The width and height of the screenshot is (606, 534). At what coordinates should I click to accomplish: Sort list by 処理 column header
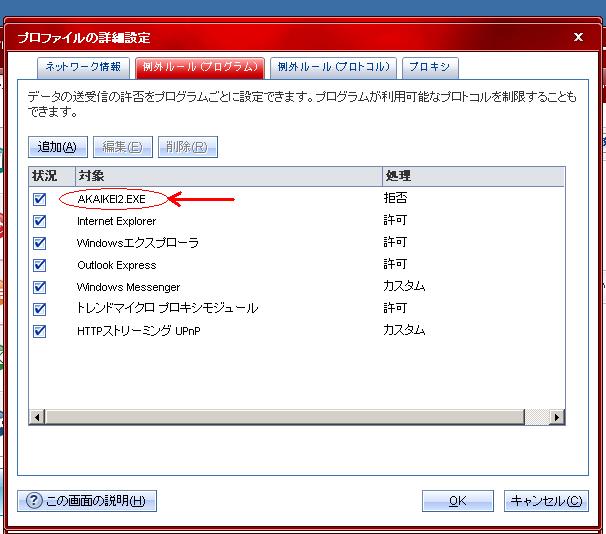click(x=470, y=176)
